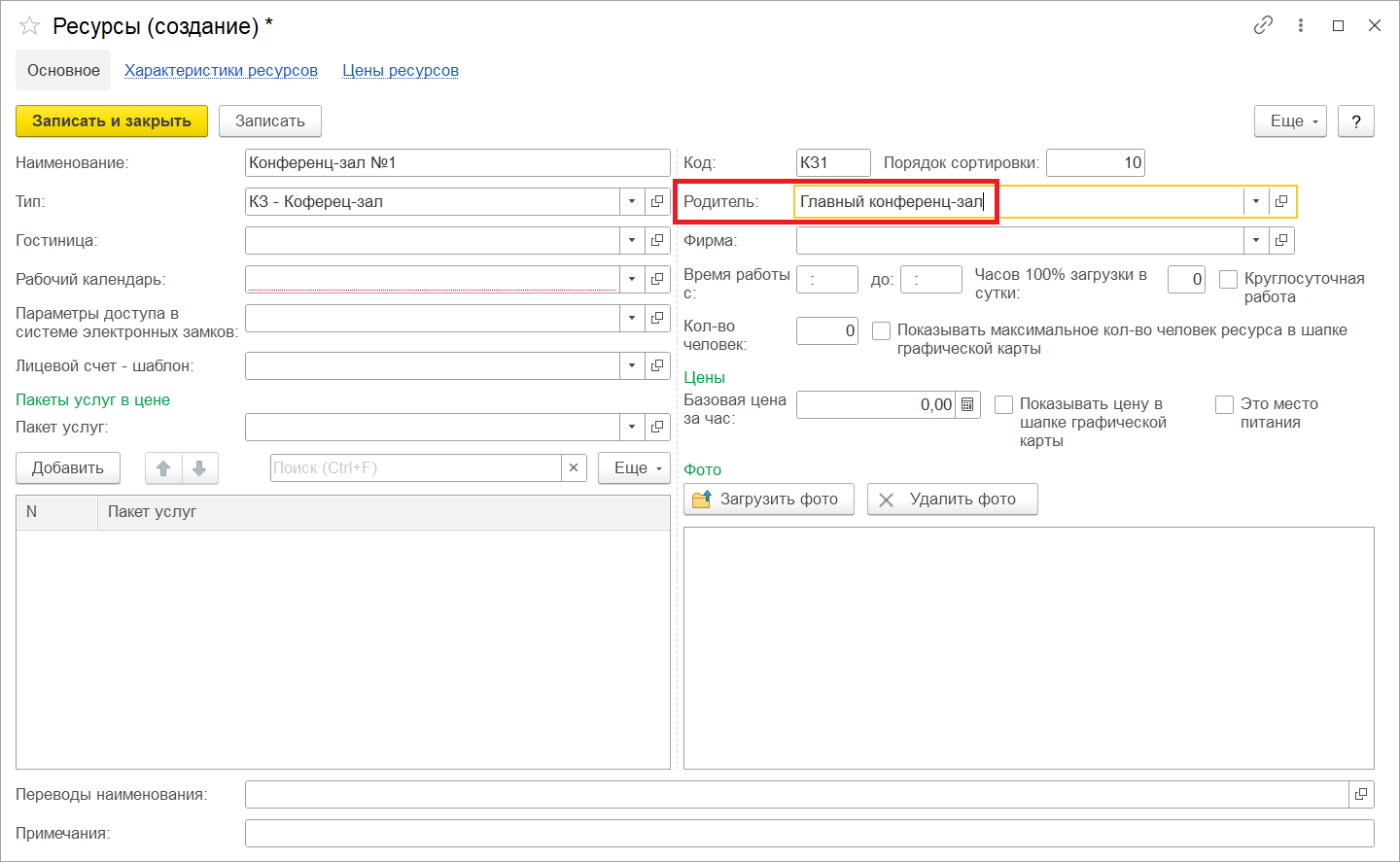Open Параметры доступа item via open icon

tap(657, 318)
